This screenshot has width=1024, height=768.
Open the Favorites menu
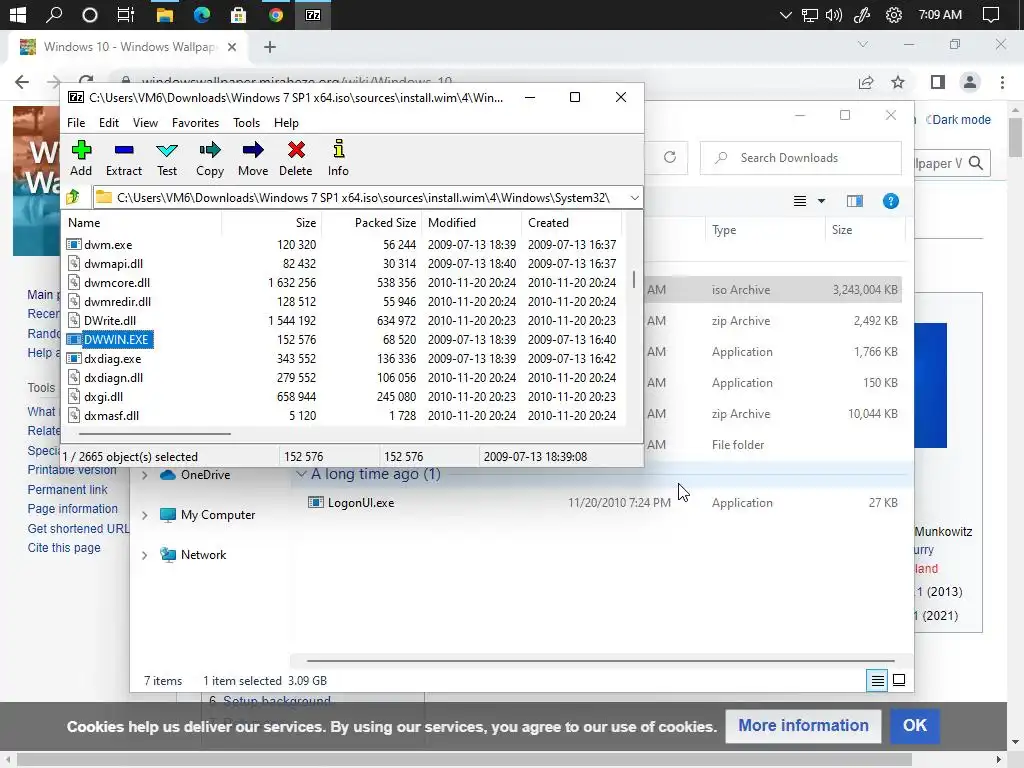(195, 123)
